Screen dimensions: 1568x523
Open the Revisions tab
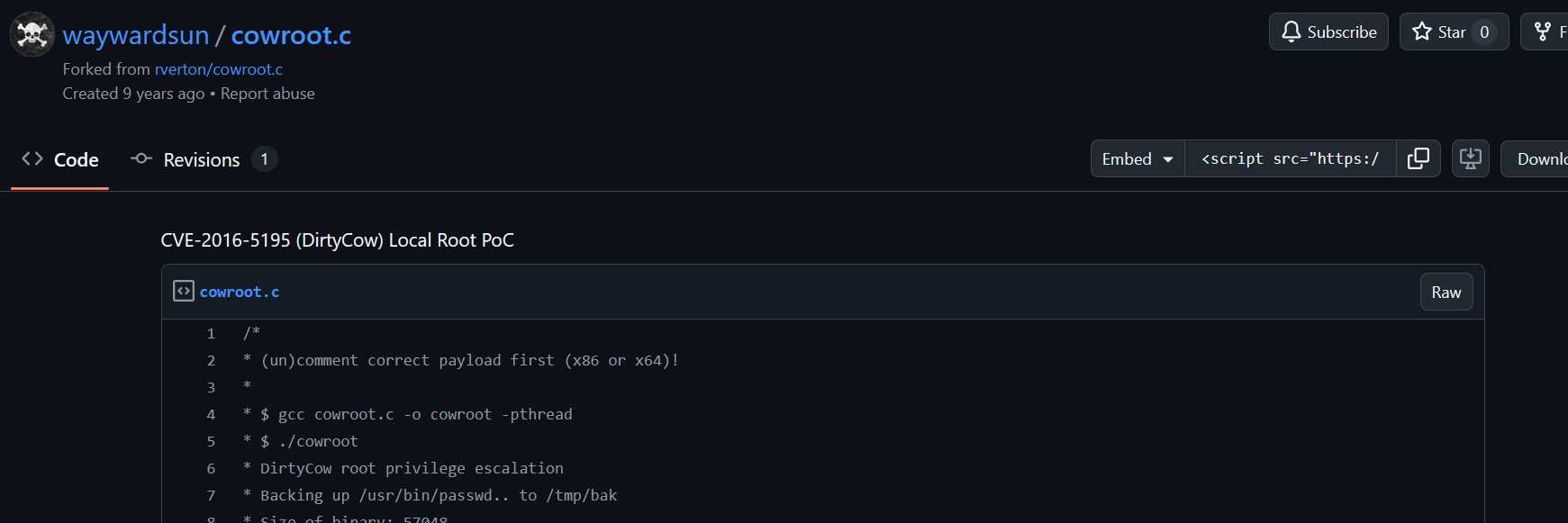tap(204, 159)
